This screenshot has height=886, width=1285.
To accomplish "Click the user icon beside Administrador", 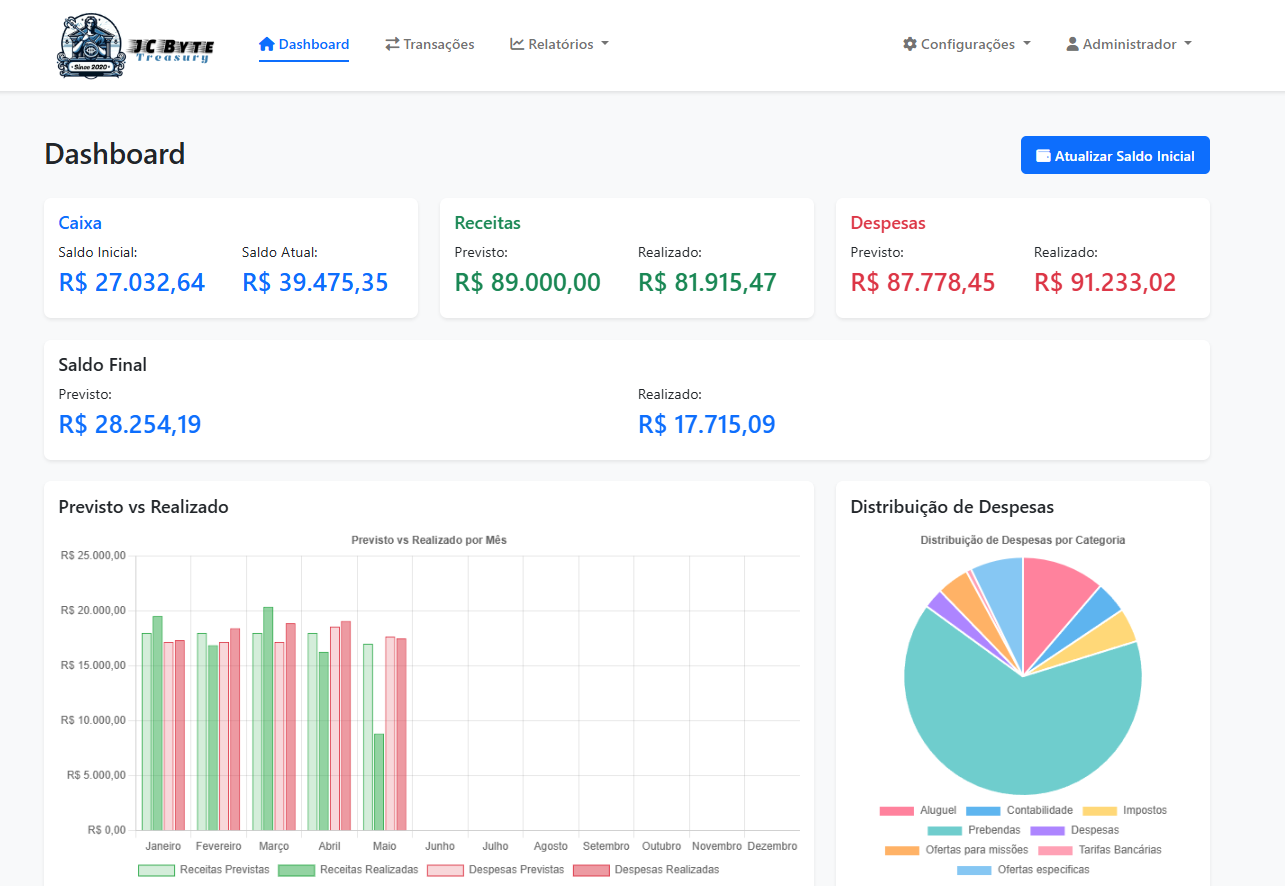I will pyautogui.click(x=1072, y=44).
